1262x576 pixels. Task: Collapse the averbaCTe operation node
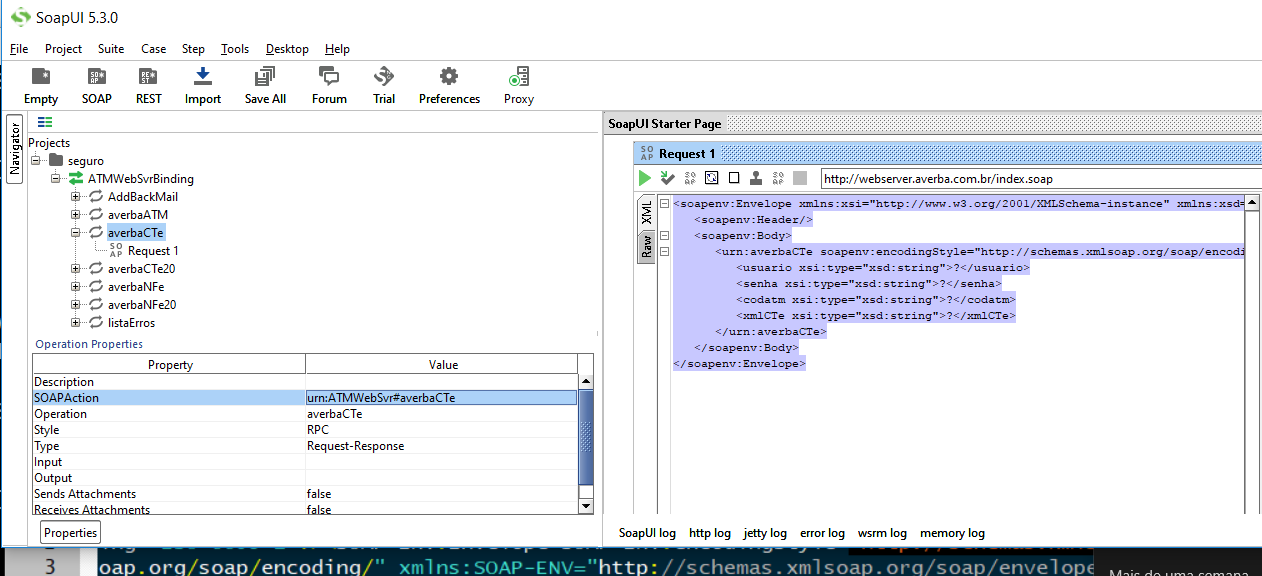[76, 233]
